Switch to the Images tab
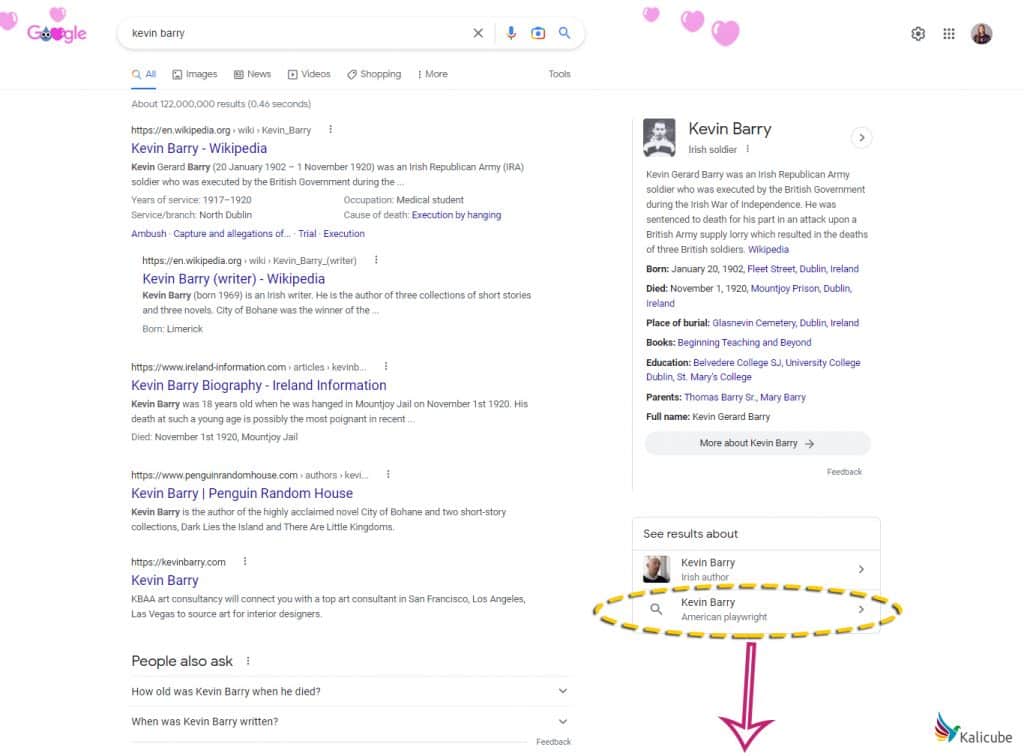The height and width of the screenshot is (756, 1024). [x=195, y=74]
